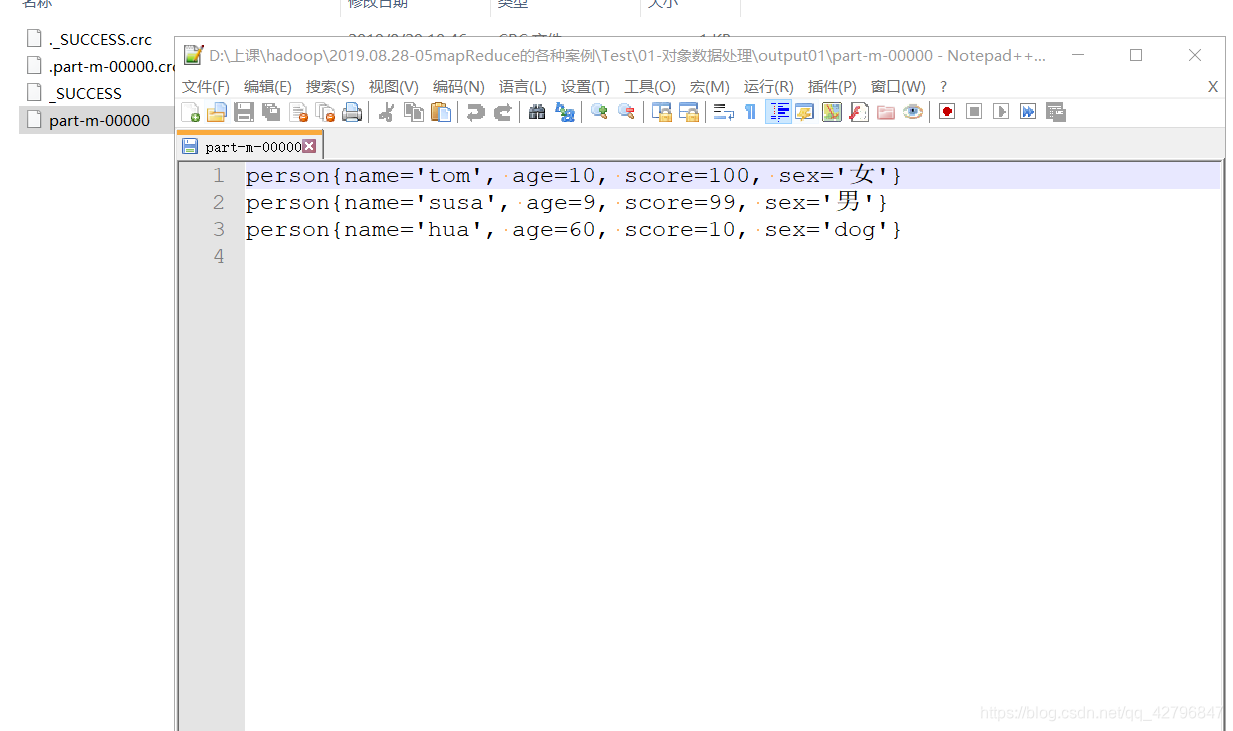The image size is (1233, 731).
Task: Open Folder as Workspace icon
Action: coord(885,112)
